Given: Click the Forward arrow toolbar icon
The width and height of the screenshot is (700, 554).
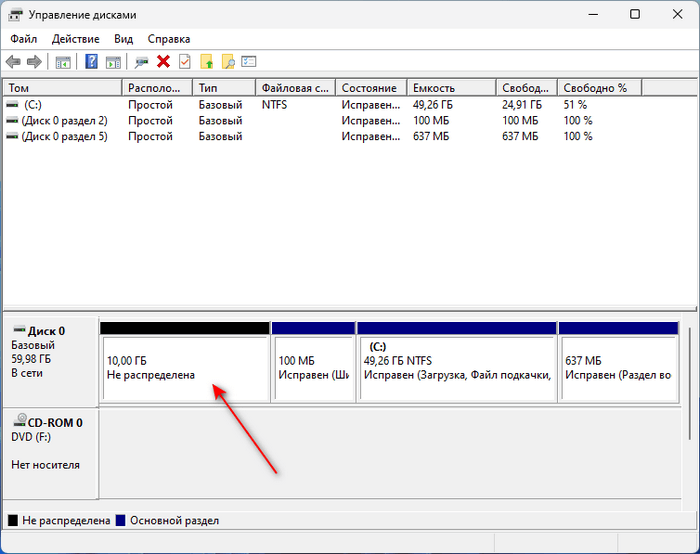Looking at the screenshot, I should click(x=34, y=62).
